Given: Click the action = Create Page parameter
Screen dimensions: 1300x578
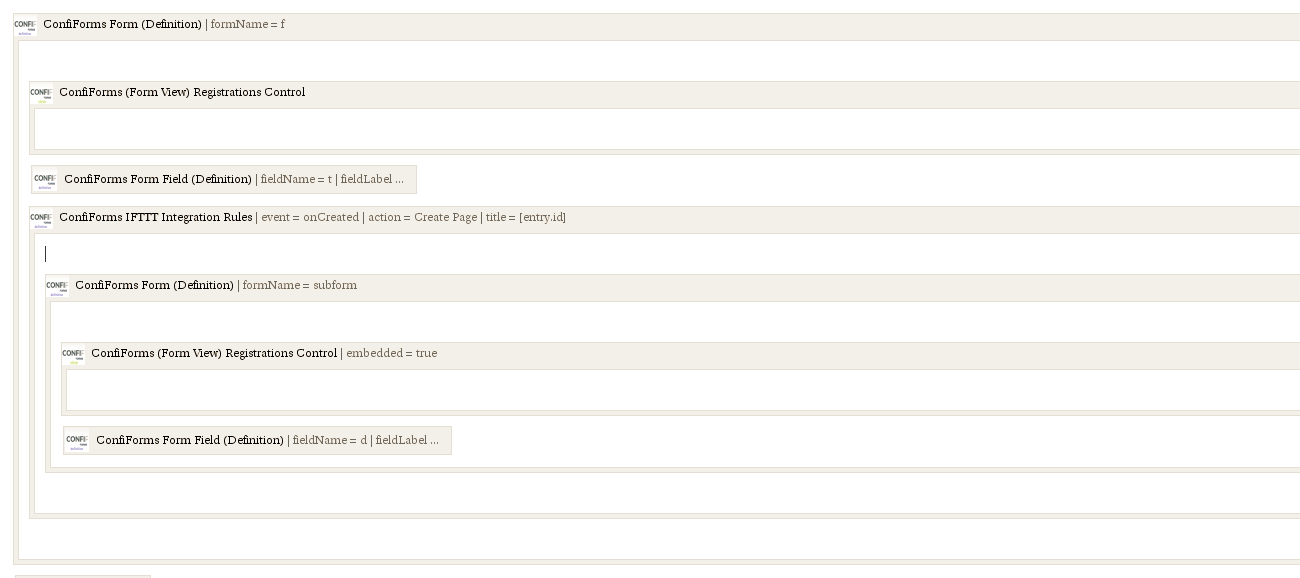Looking at the screenshot, I should [x=422, y=218].
